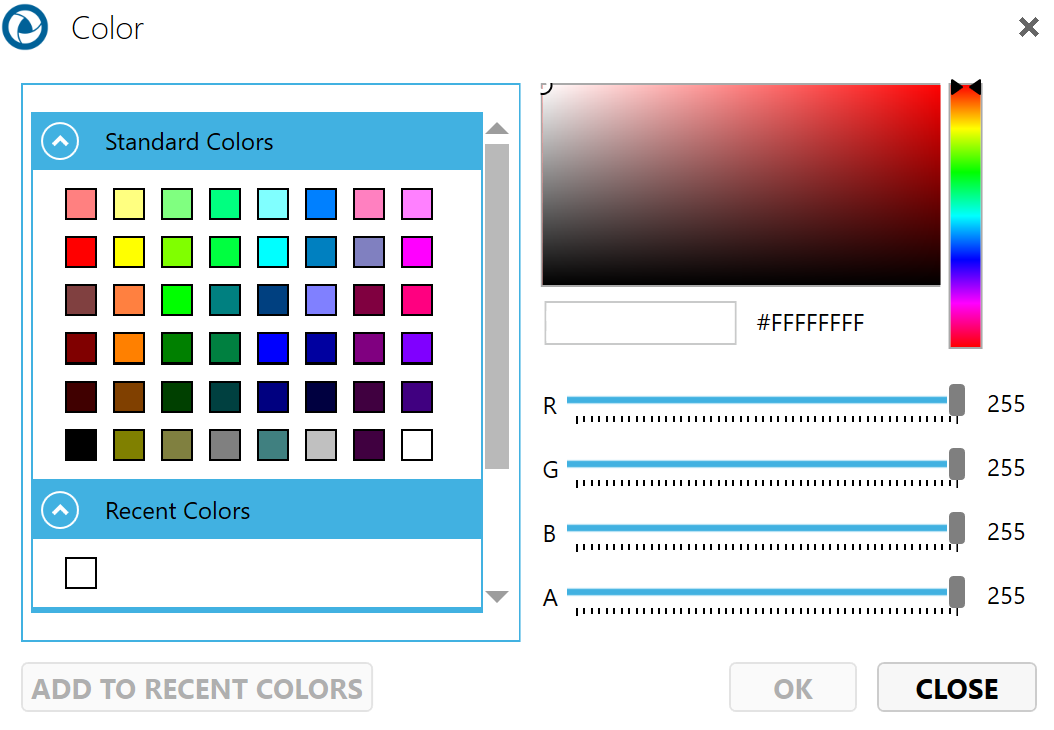
Task: Click the scrollbar down arrow in color list
Action: (x=497, y=597)
